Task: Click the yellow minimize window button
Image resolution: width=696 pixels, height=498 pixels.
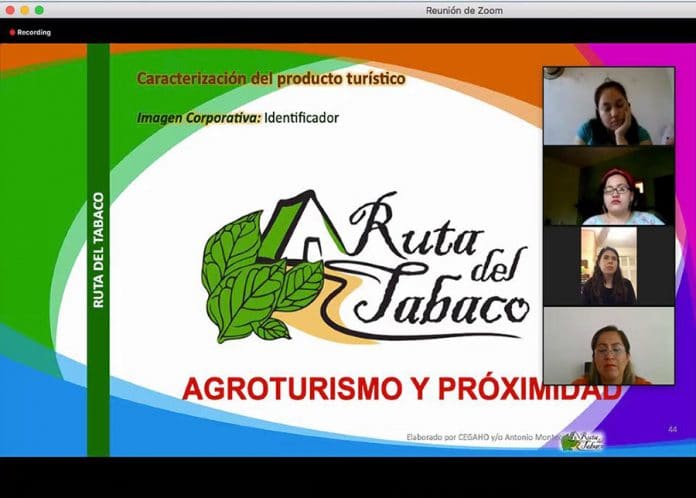Action: point(25,10)
